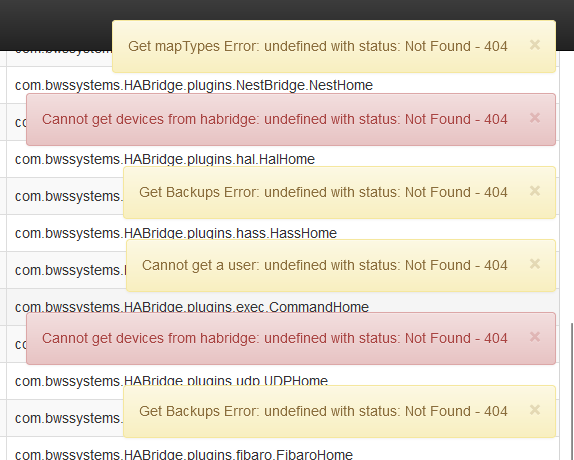The image size is (574, 460).
Task: Click the red habridge alert text below NestHome
Action: coord(275,119)
